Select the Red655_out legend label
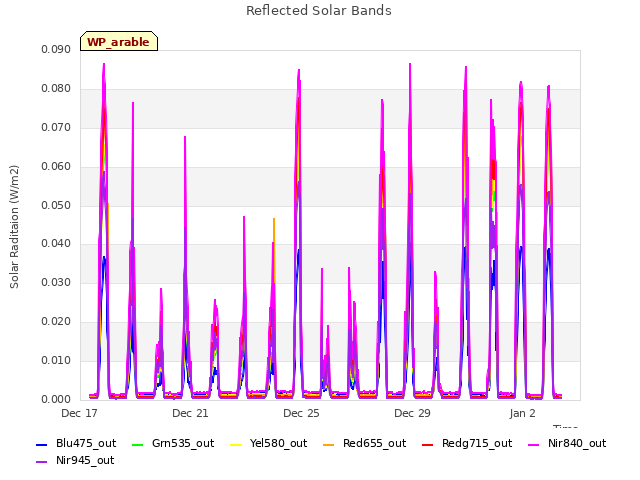Viewport: 640px width, 480px height. (375, 444)
